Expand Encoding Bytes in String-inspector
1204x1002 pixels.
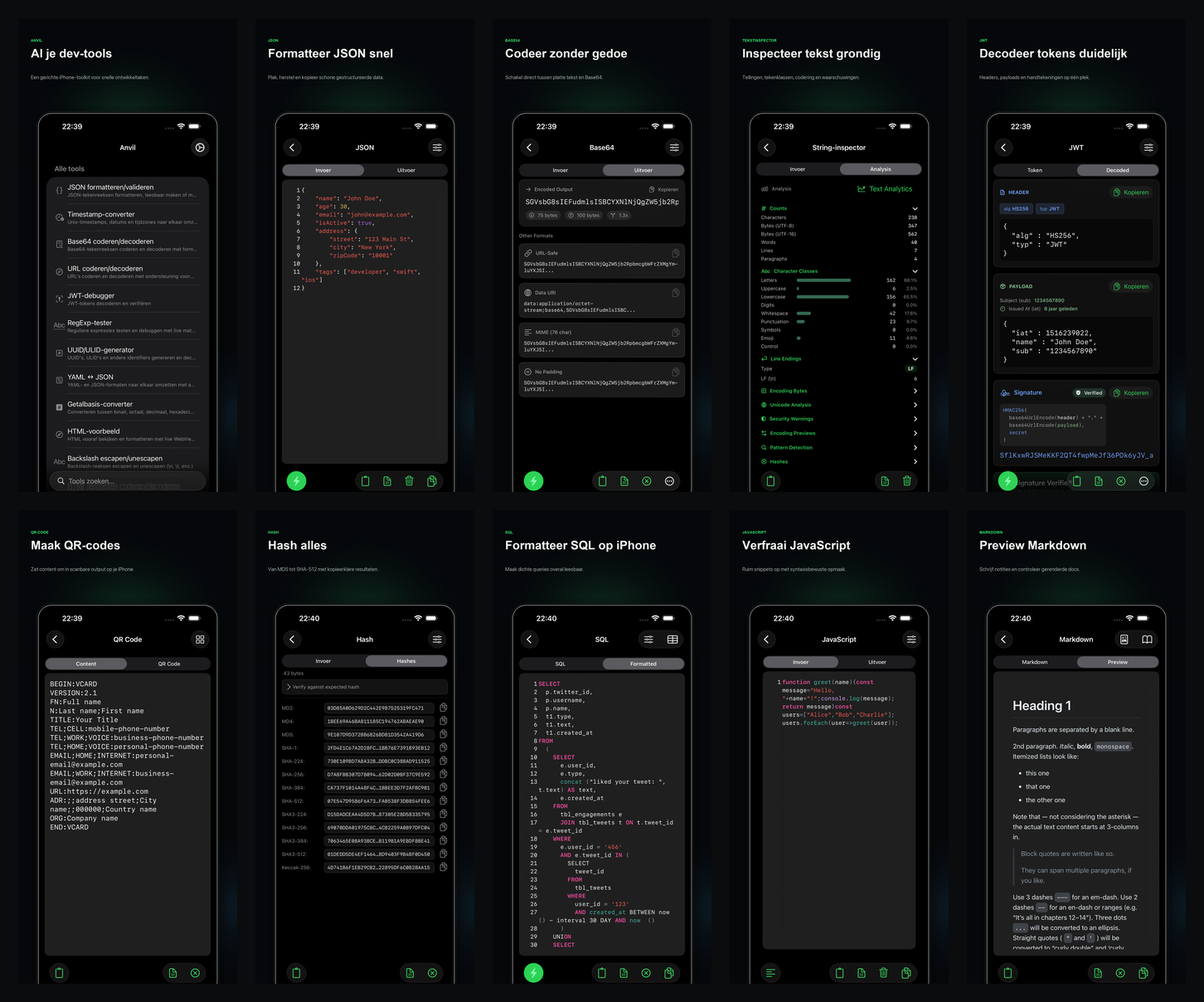(x=839, y=391)
